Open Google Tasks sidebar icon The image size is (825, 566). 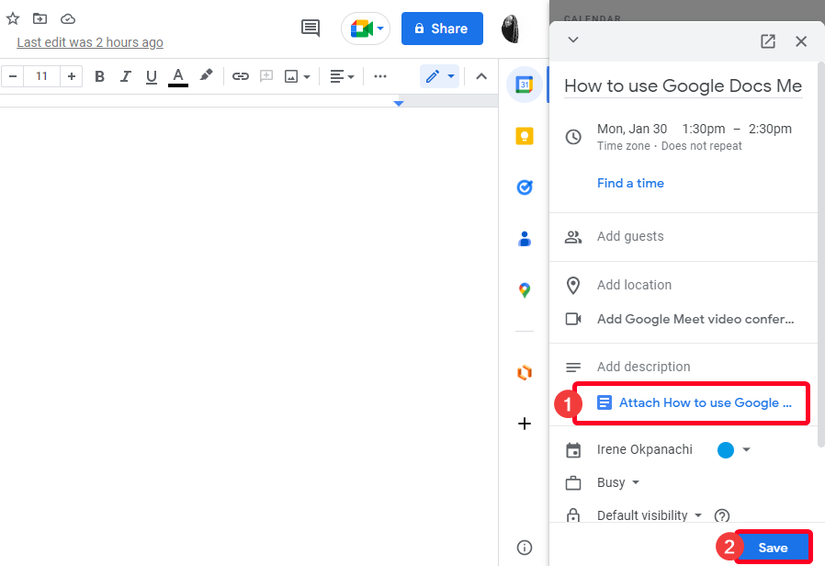524,187
